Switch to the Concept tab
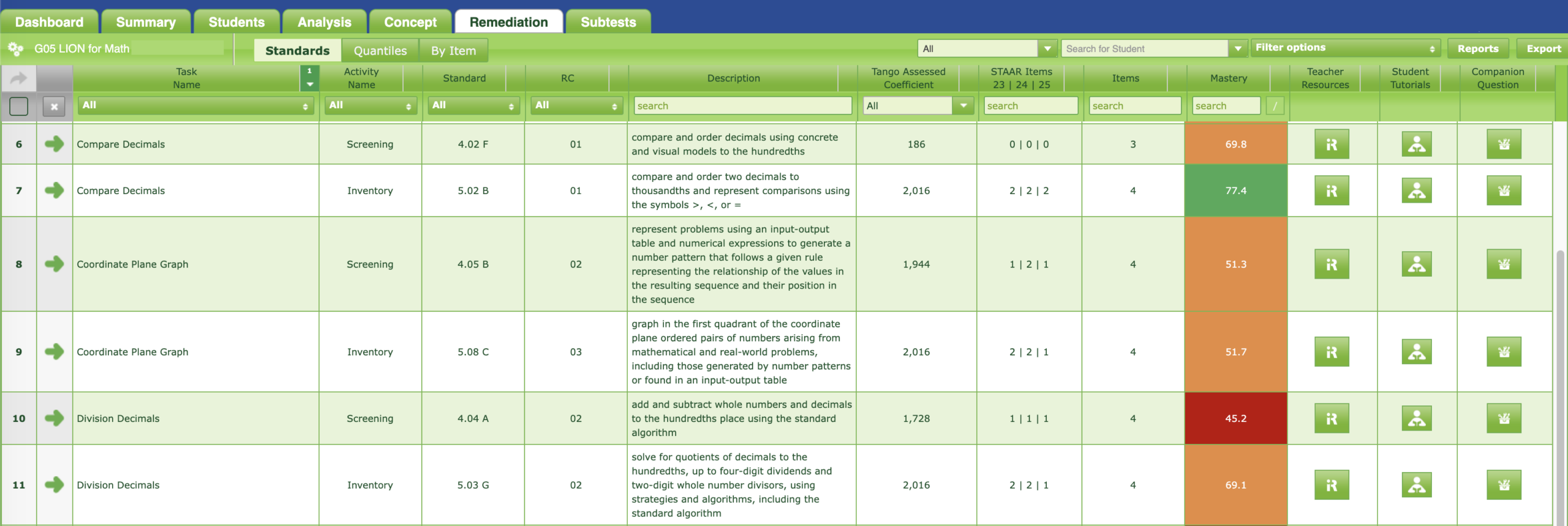This screenshot has height=526, width=1568. click(410, 22)
